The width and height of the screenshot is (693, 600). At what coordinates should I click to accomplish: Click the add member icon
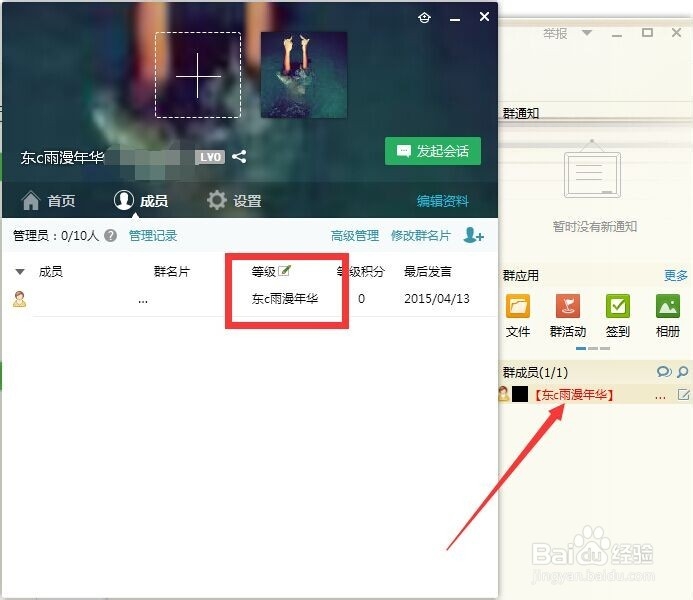tap(473, 235)
